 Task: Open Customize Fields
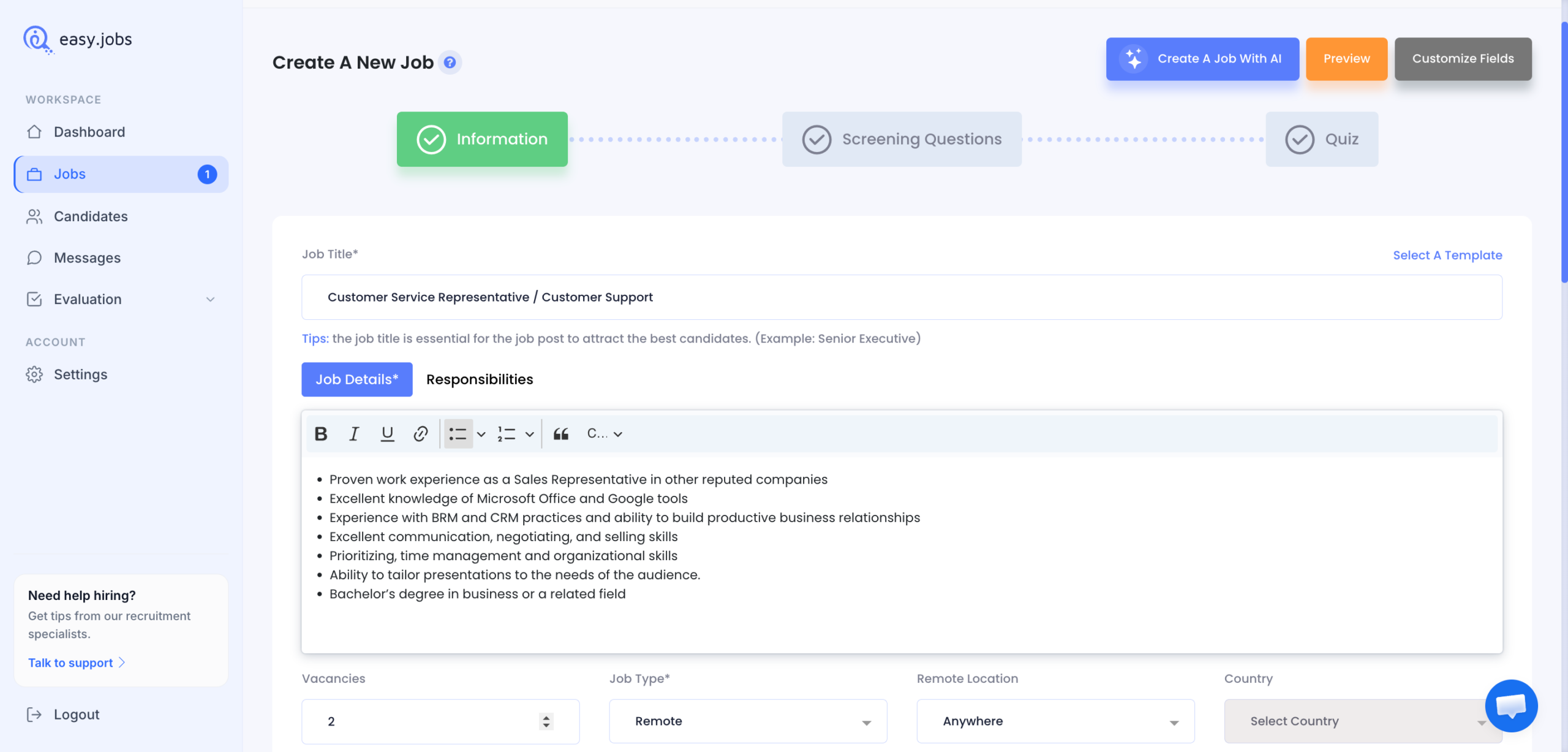click(1463, 59)
